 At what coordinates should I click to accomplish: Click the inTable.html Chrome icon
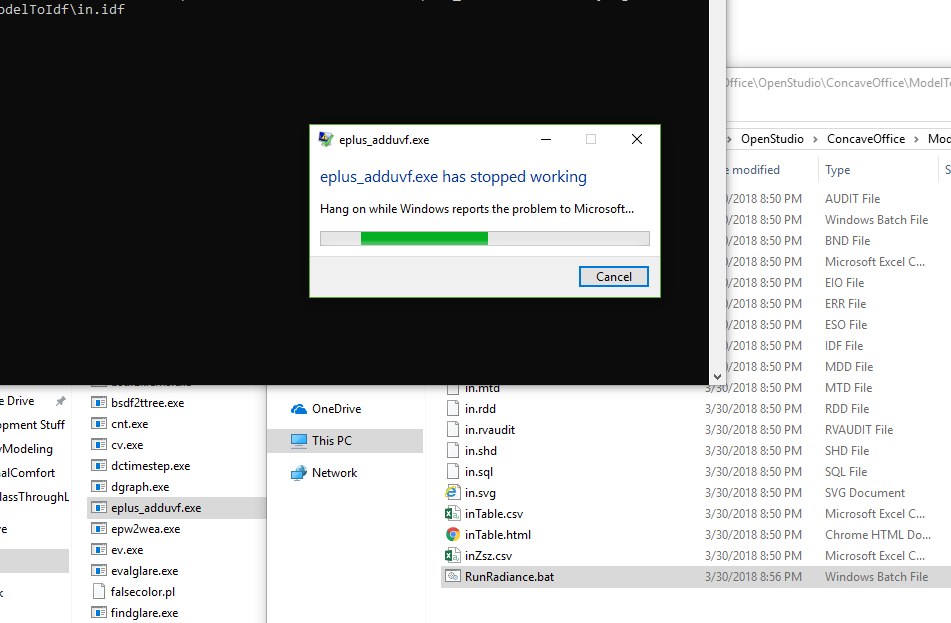coord(452,534)
